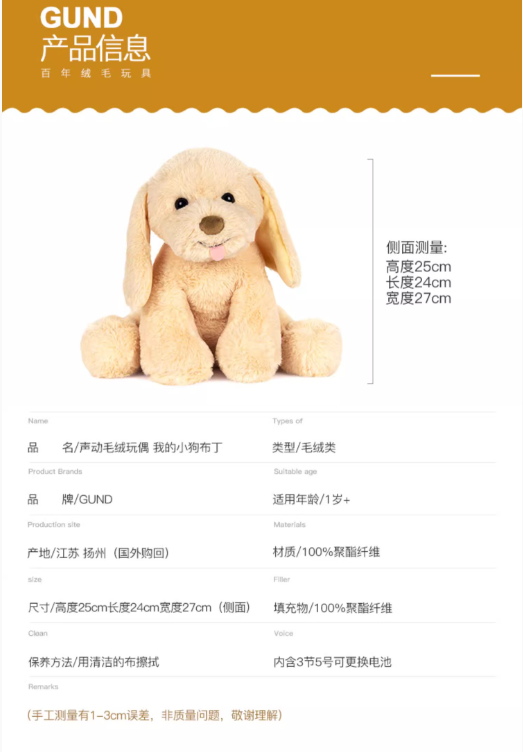
Task: Select the white line in header banner
Action: click(455, 75)
